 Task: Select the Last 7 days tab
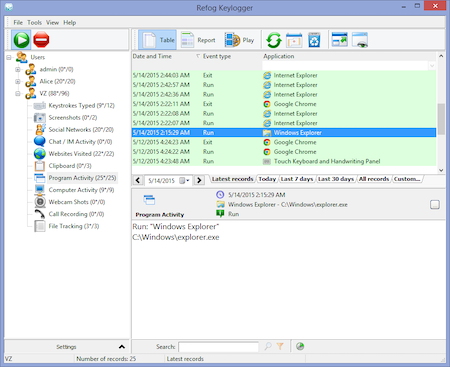(x=297, y=179)
